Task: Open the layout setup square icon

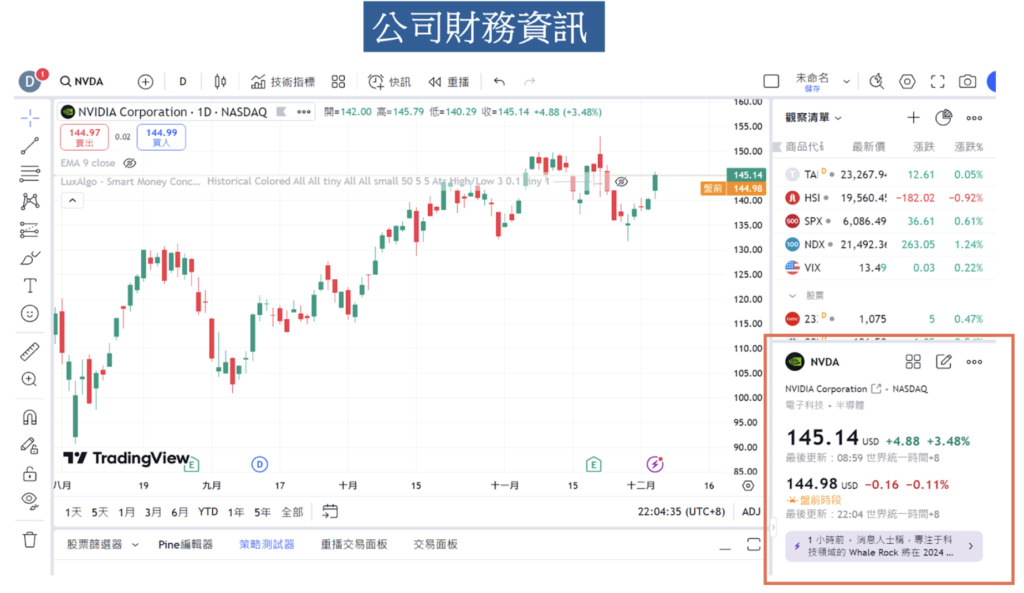Action: 771,82
